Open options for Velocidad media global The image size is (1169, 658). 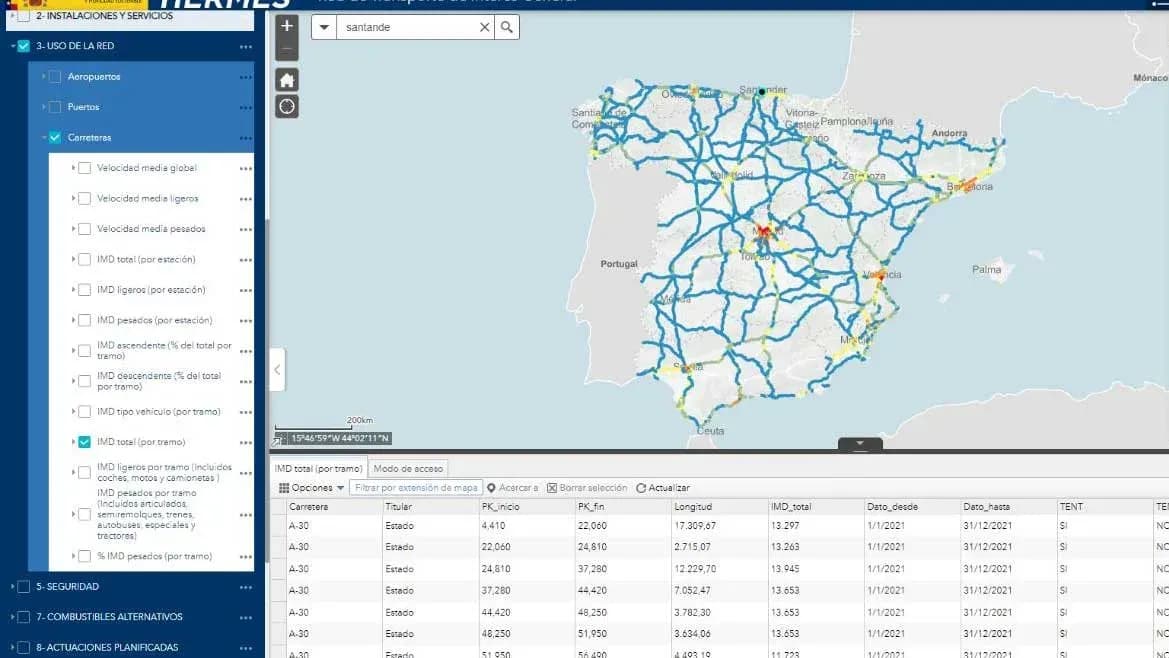(x=245, y=169)
